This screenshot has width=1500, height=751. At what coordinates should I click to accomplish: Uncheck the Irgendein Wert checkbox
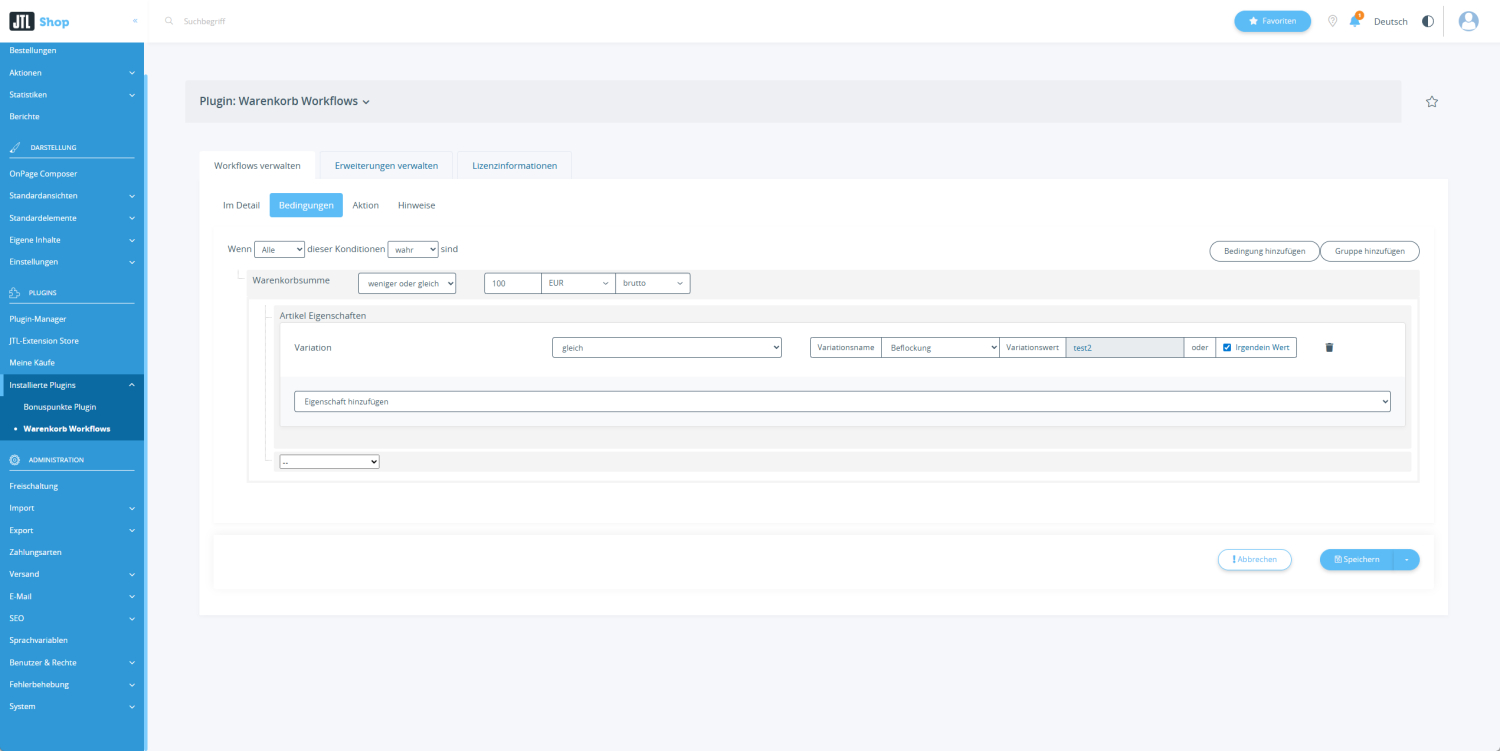(x=1227, y=348)
